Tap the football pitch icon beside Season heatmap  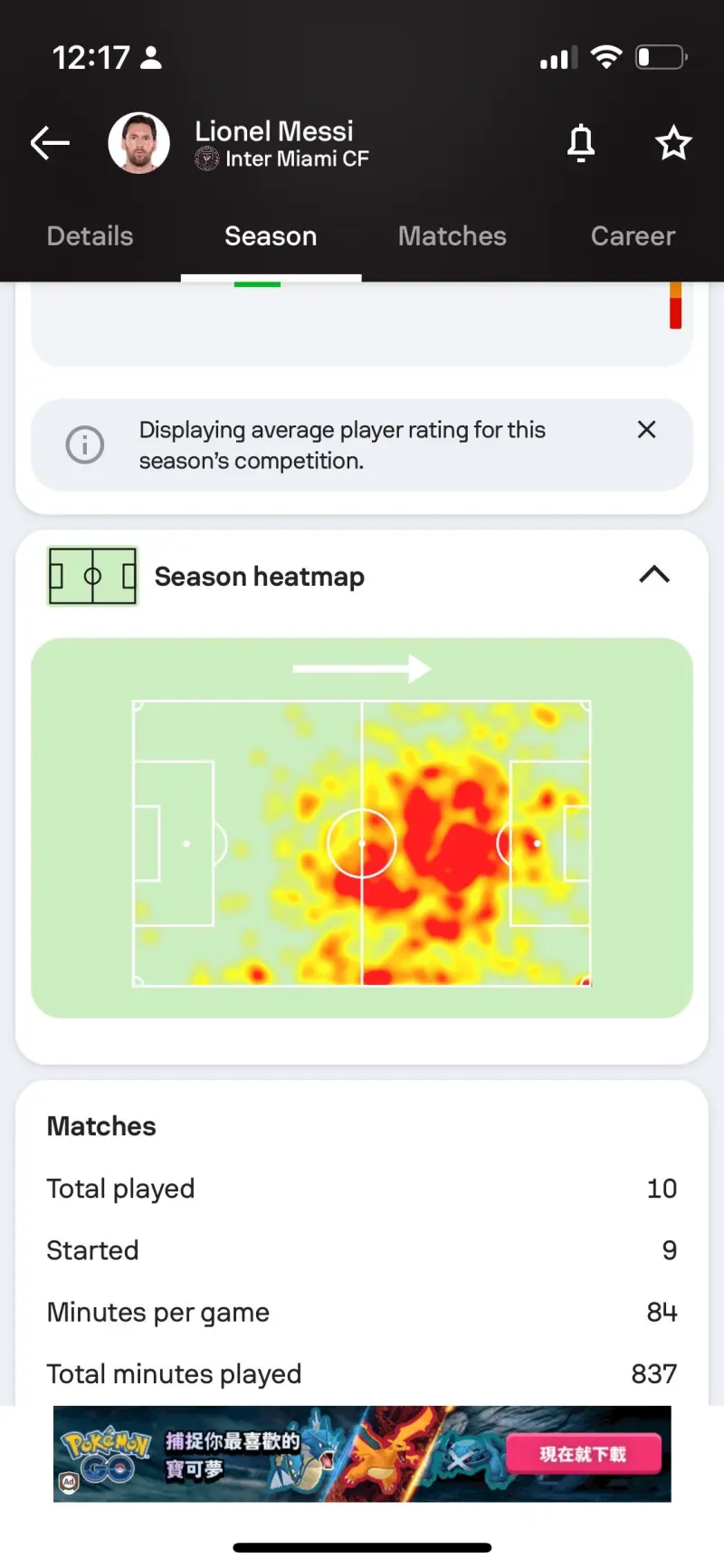coord(92,576)
